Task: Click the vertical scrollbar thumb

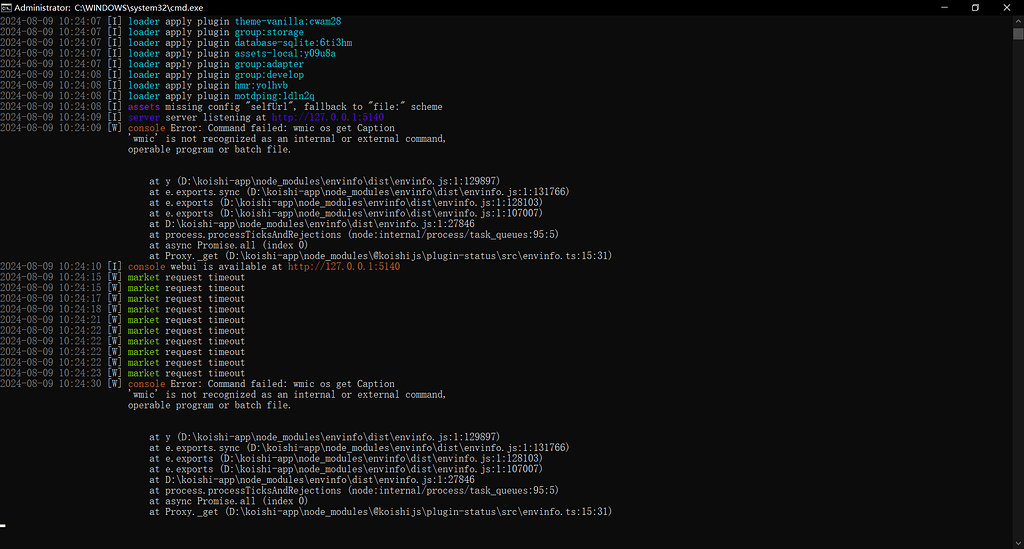Action: click(1018, 34)
